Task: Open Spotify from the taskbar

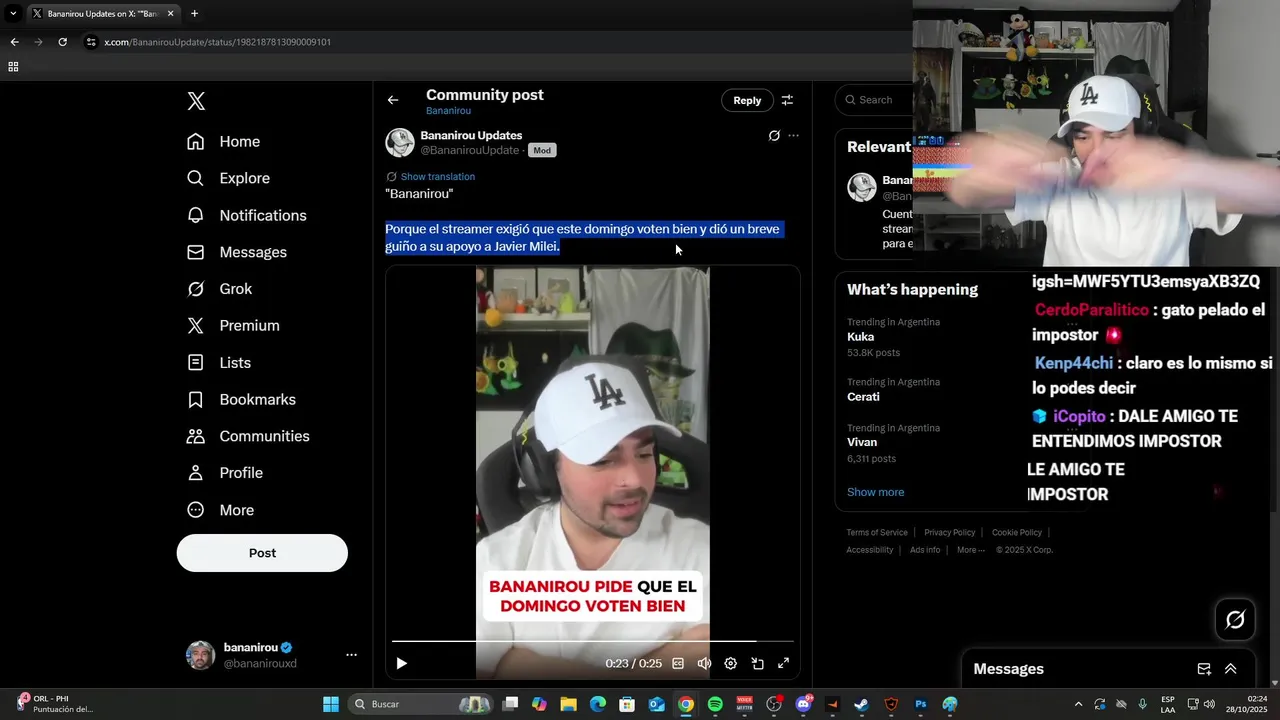Action: pos(715,704)
